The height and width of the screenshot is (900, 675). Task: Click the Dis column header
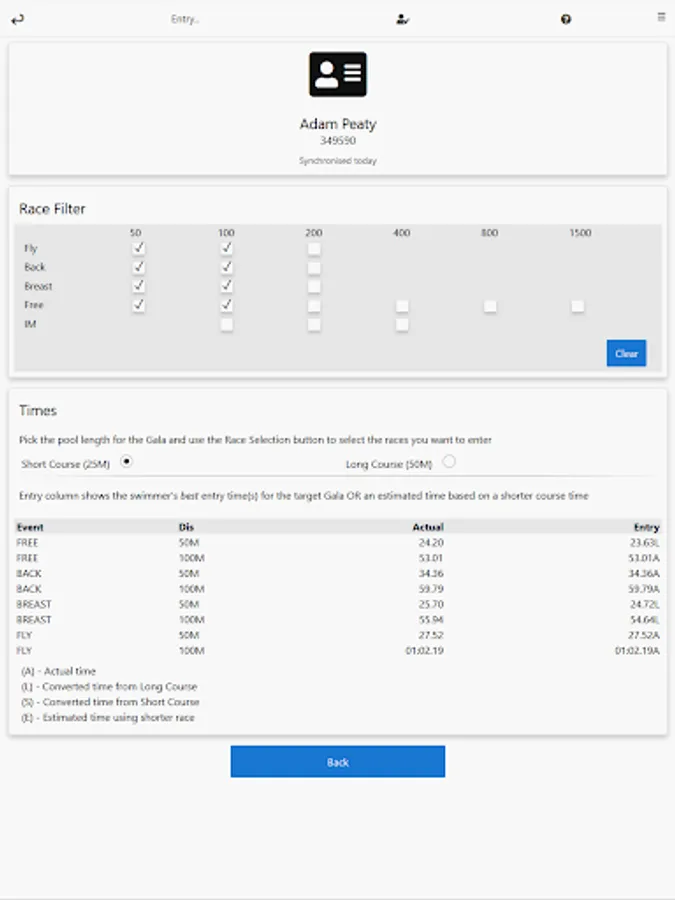[x=186, y=527]
